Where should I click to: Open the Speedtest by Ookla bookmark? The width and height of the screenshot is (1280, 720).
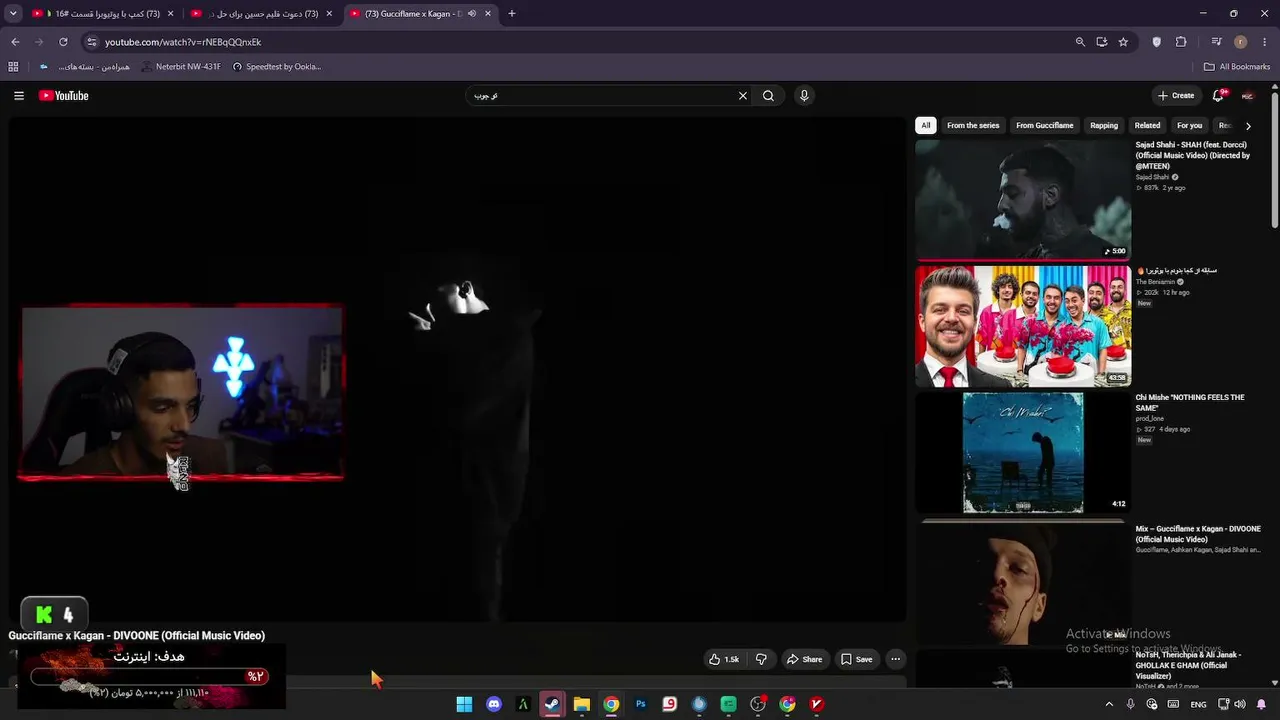pos(277,67)
